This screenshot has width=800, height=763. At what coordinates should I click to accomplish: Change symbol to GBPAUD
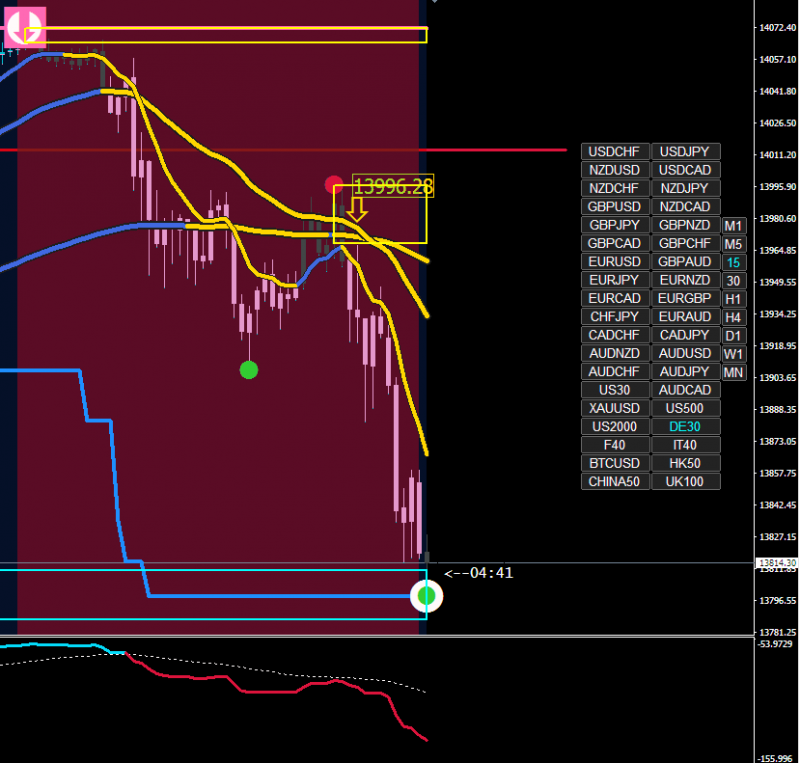(x=685, y=262)
